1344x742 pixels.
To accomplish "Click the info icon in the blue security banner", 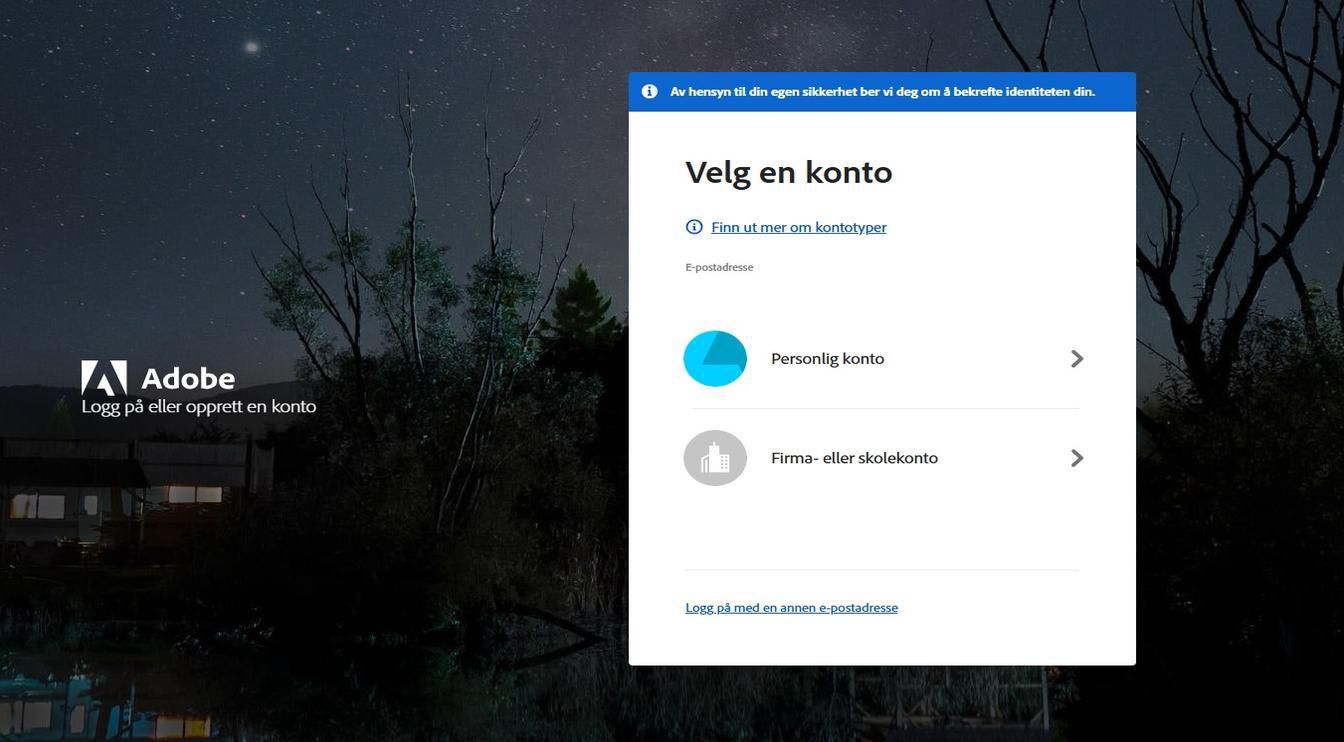I will (x=649, y=90).
